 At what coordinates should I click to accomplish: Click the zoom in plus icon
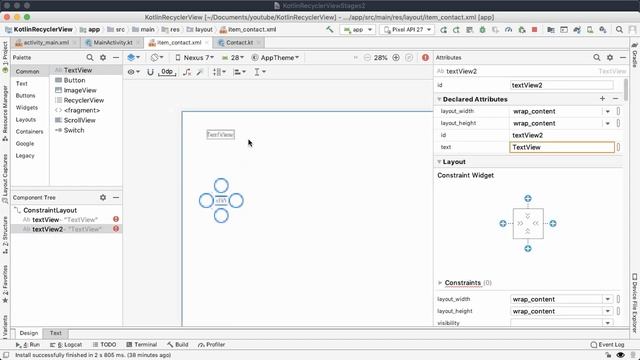click(396, 58)
